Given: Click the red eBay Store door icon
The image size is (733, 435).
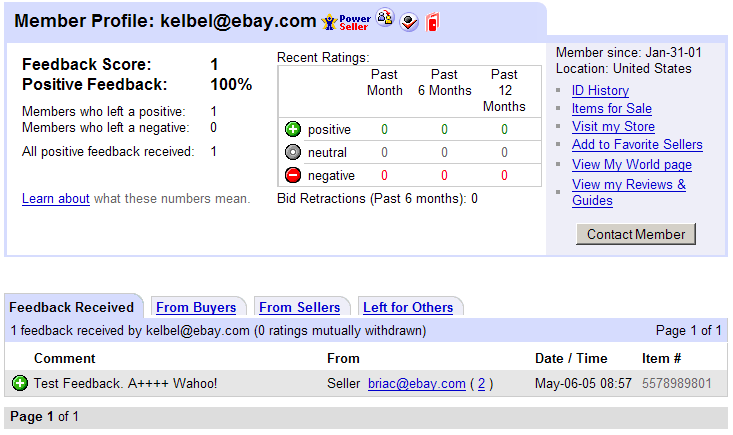Looking at the screenshot, I should coord(431,22).
